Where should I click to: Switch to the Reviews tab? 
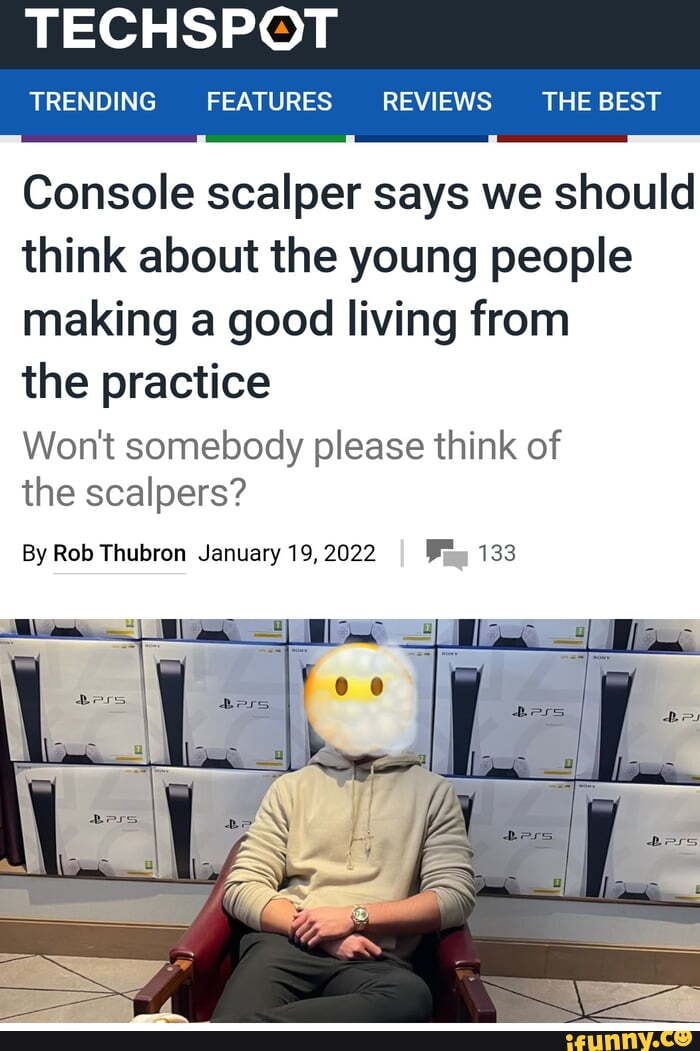[436, 102]
